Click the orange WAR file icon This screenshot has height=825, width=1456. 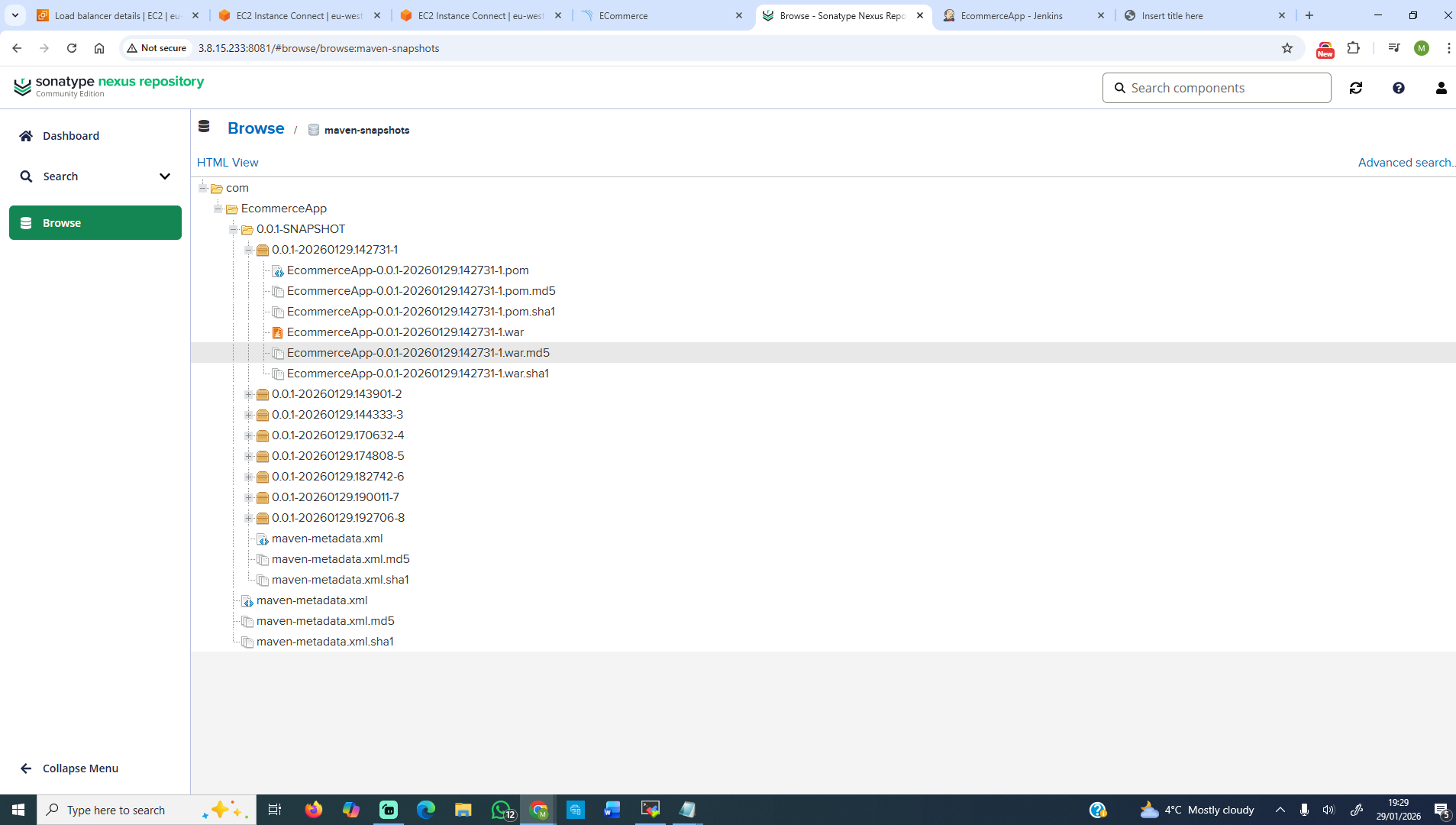pos(278,332)
